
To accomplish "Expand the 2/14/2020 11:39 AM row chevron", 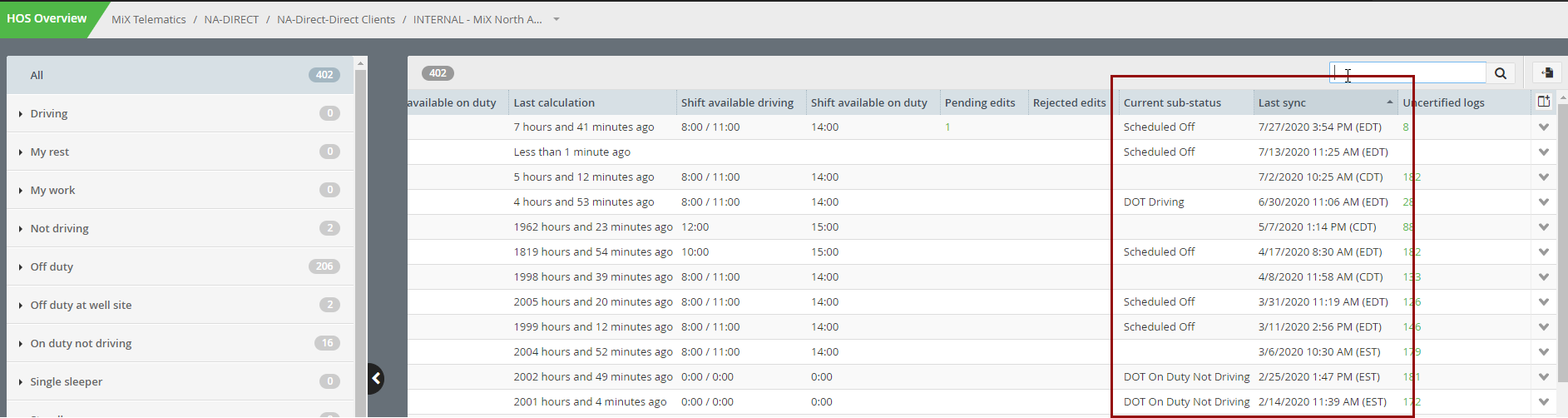I will coord(1544,402).
